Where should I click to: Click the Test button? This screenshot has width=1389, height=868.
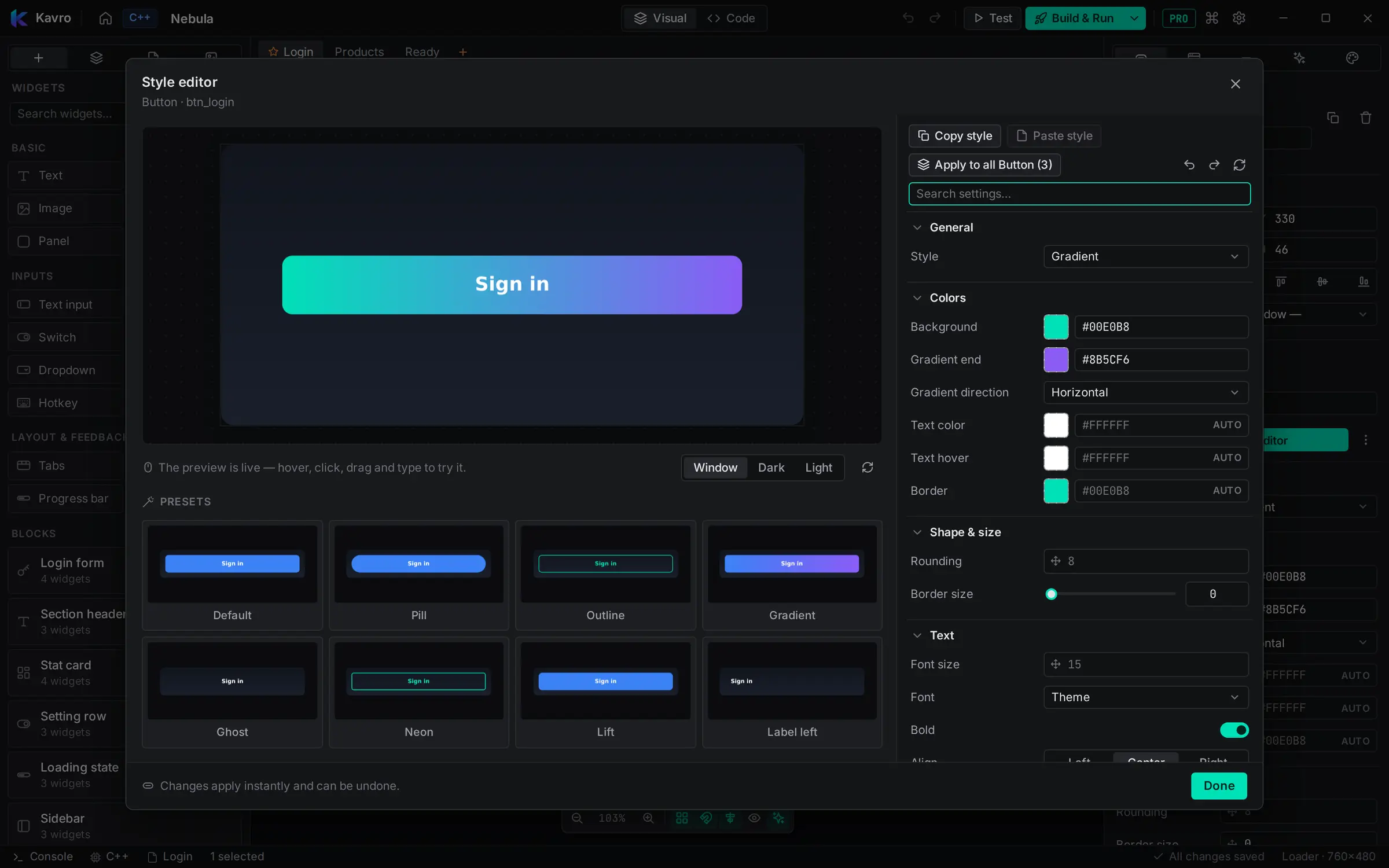click(992, 19)
